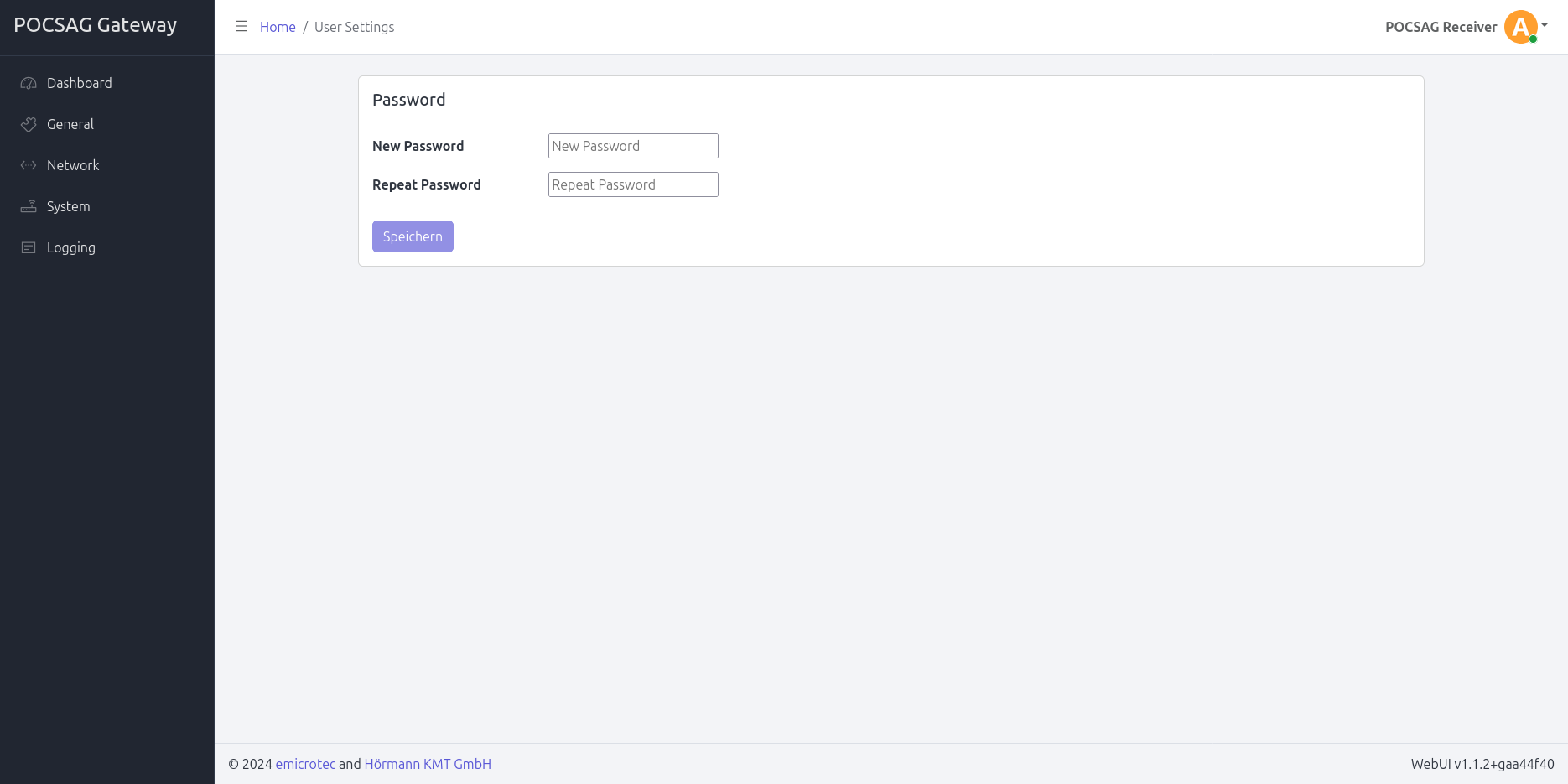Viewport: 1568px width, 784px height.
Task: Click the POCSAG Gateway brand title
Action: (96, 25)
